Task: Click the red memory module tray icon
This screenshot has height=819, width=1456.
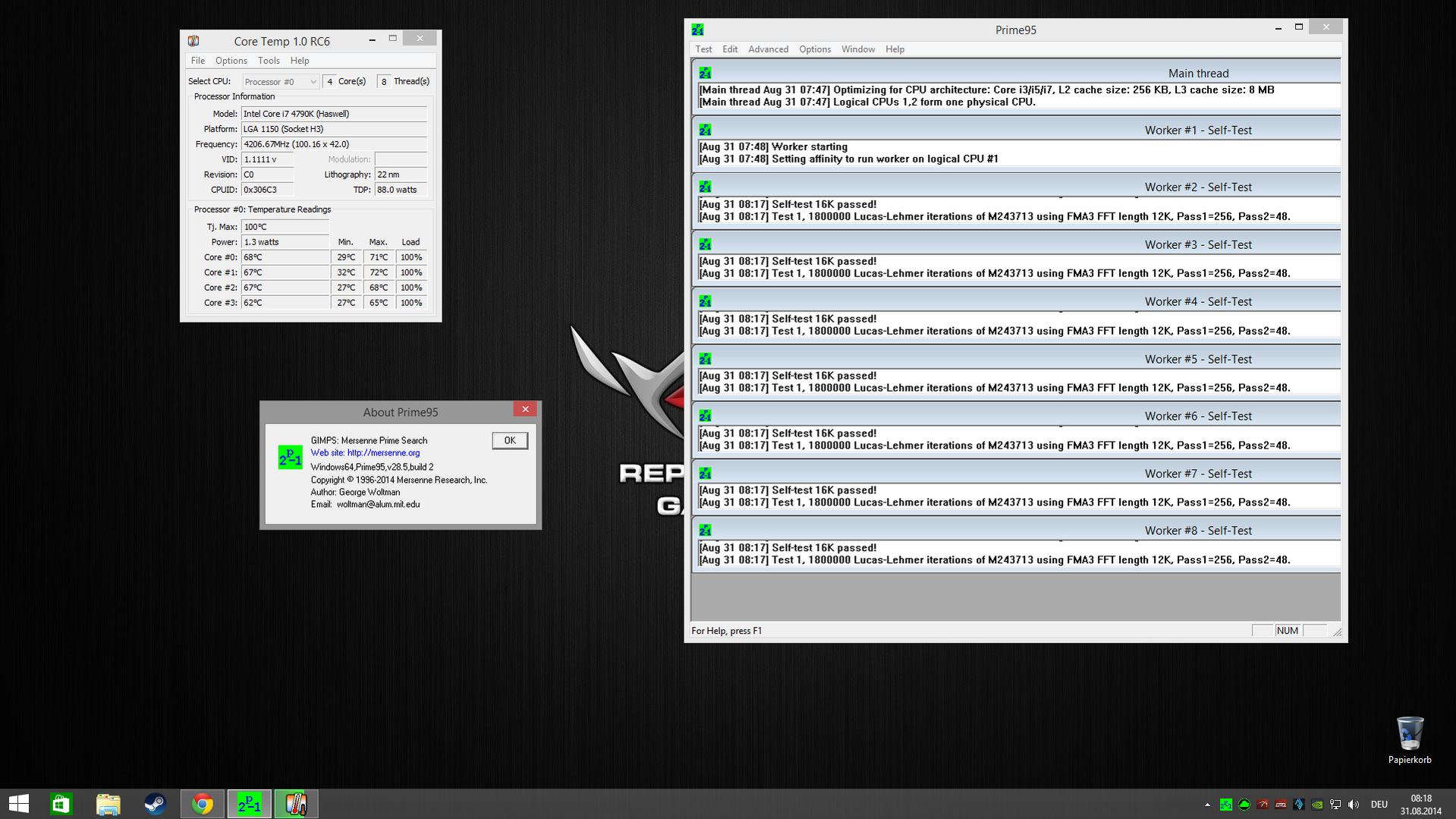Action: (1281, 805)
